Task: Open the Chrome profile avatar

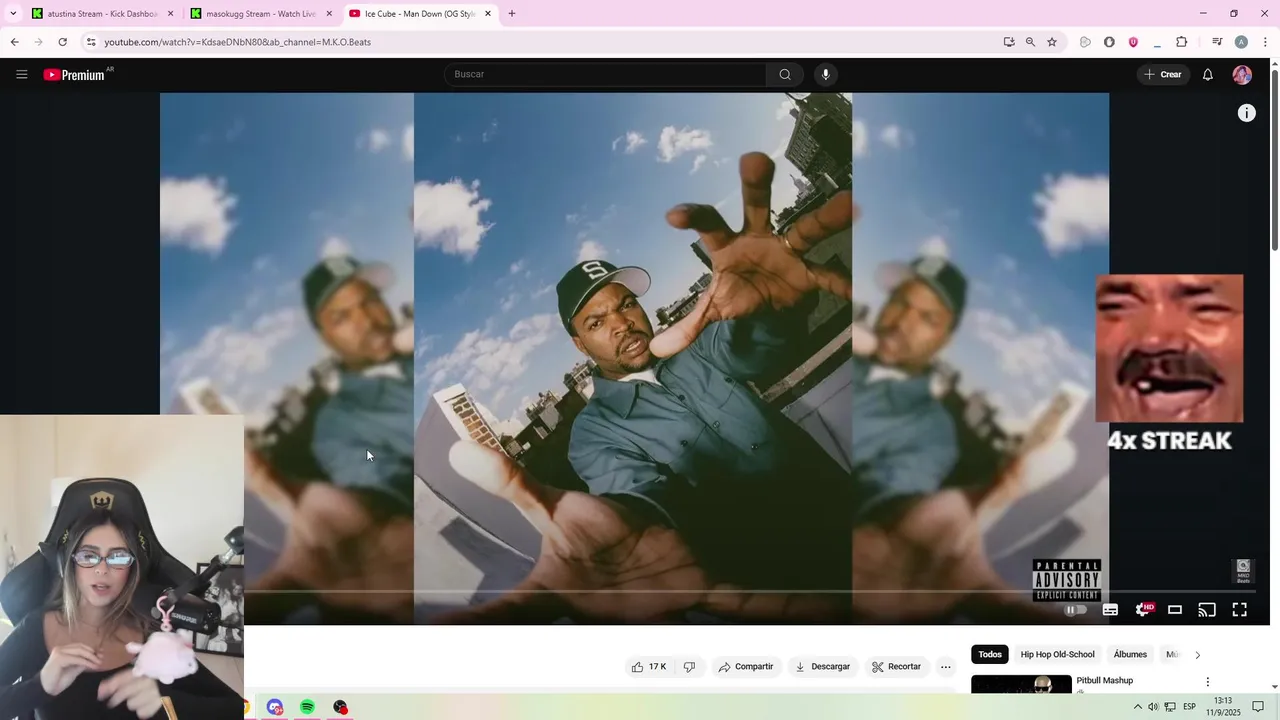Action: tap(1241, 42)
